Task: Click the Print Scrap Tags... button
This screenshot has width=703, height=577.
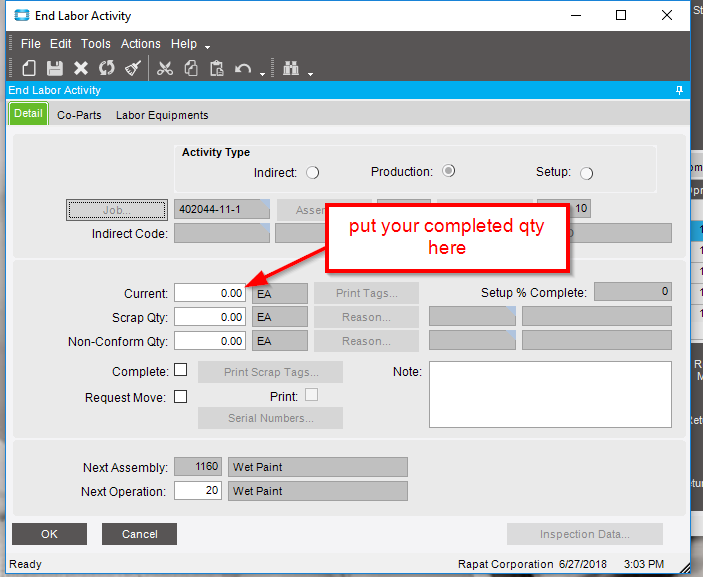Action: [270, 372]
